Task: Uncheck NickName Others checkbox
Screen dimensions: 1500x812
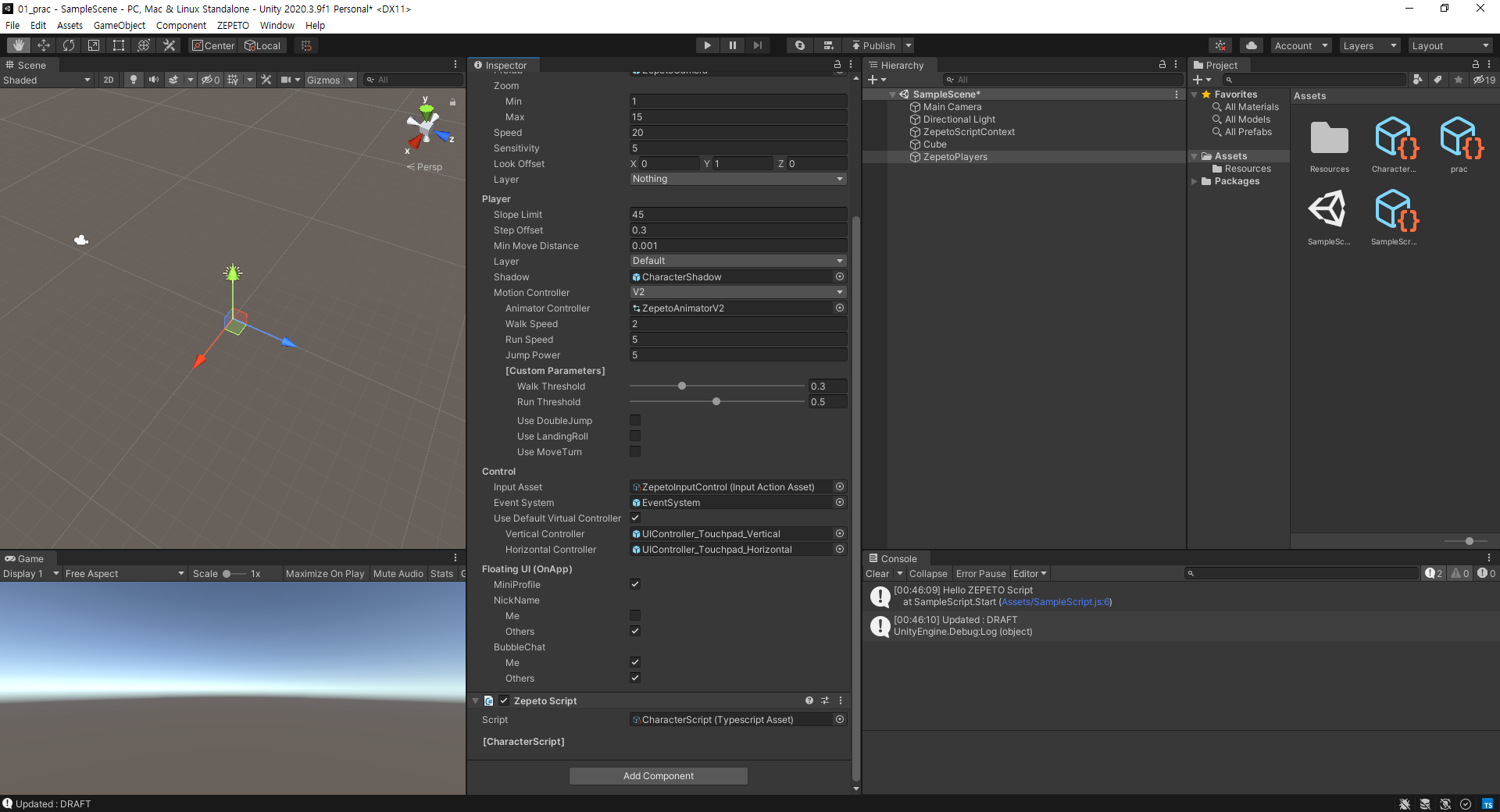Action: pyautogui.click(x=635, y=631)
